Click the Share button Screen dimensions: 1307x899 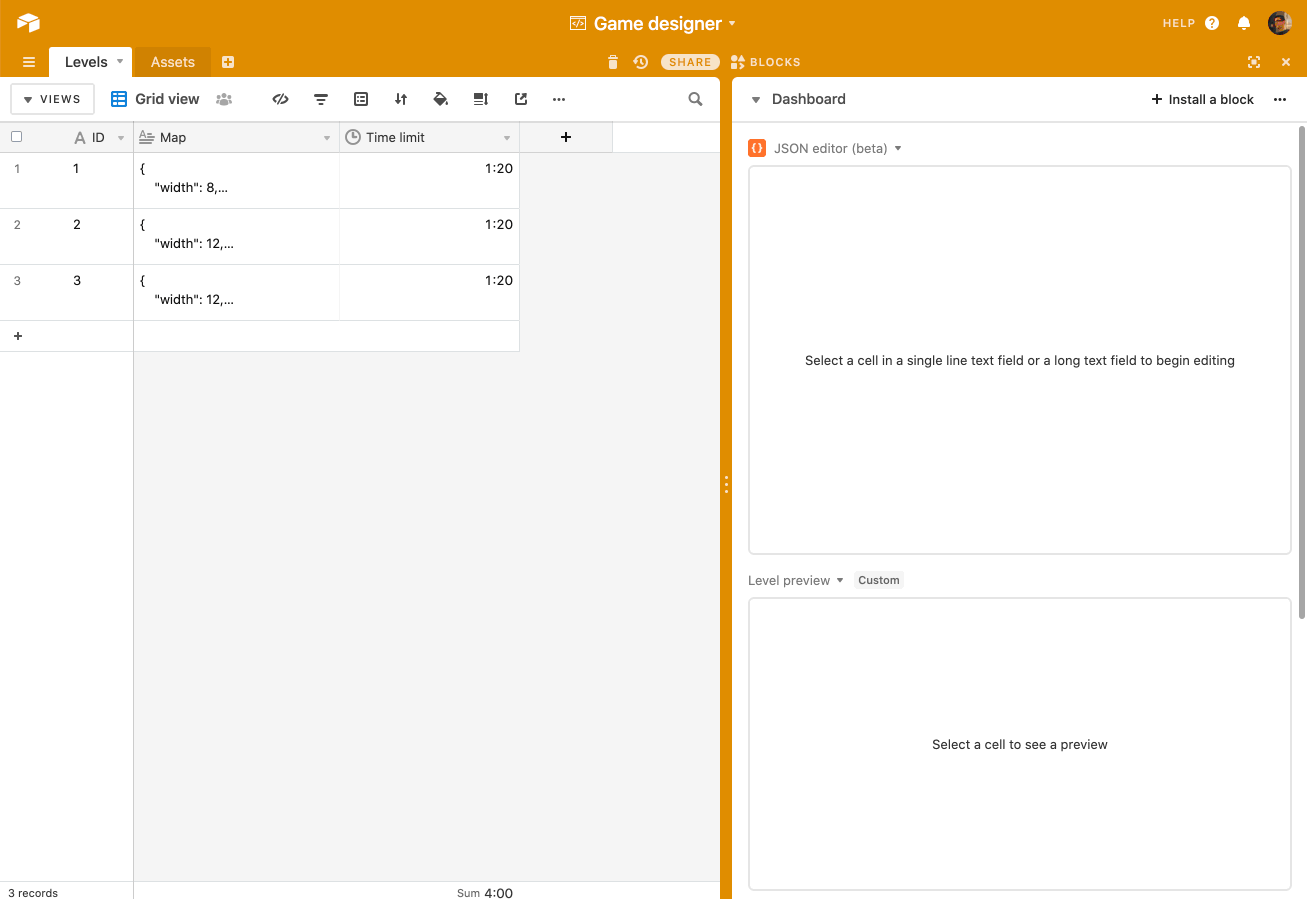[690, 62]
